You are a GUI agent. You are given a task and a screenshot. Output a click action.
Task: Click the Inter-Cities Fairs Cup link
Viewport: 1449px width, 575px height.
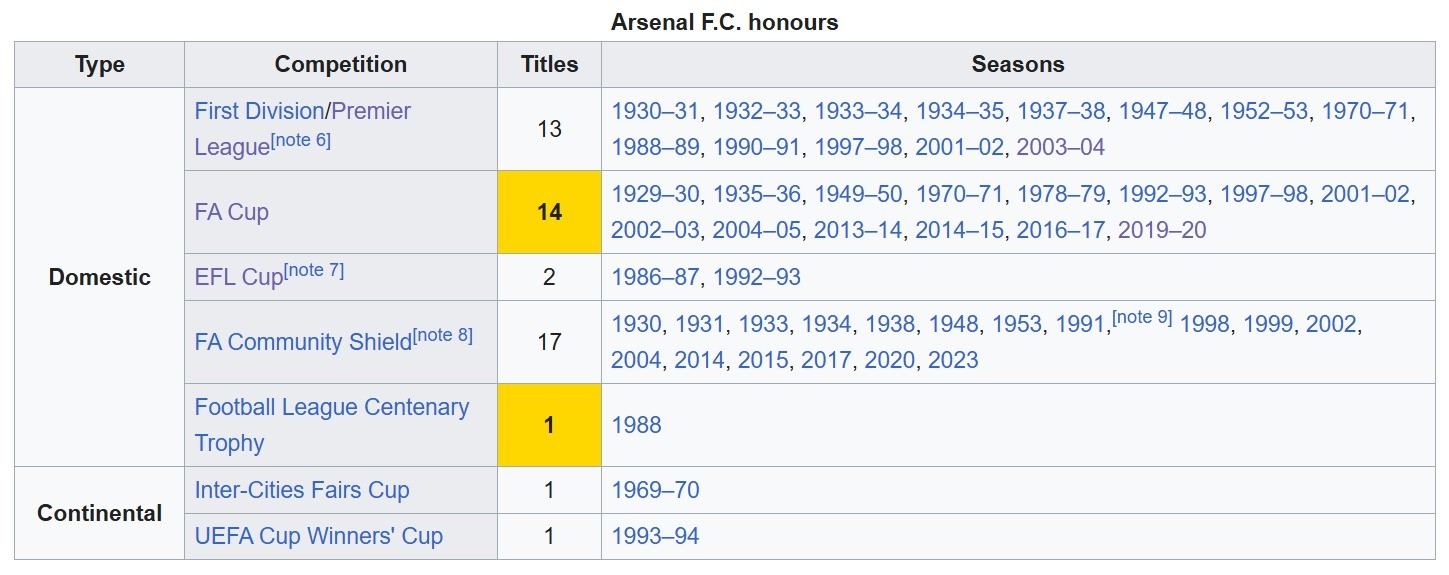302,490
